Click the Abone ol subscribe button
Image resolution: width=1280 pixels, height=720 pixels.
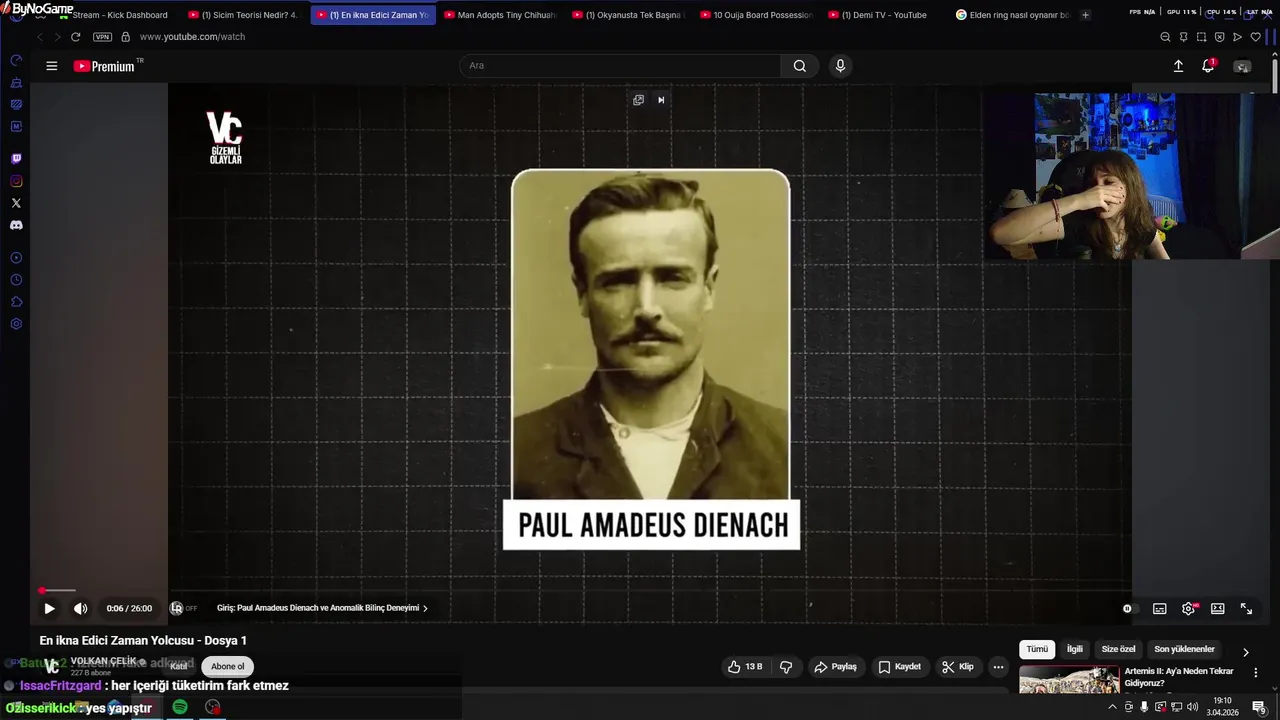pos(228,667)
